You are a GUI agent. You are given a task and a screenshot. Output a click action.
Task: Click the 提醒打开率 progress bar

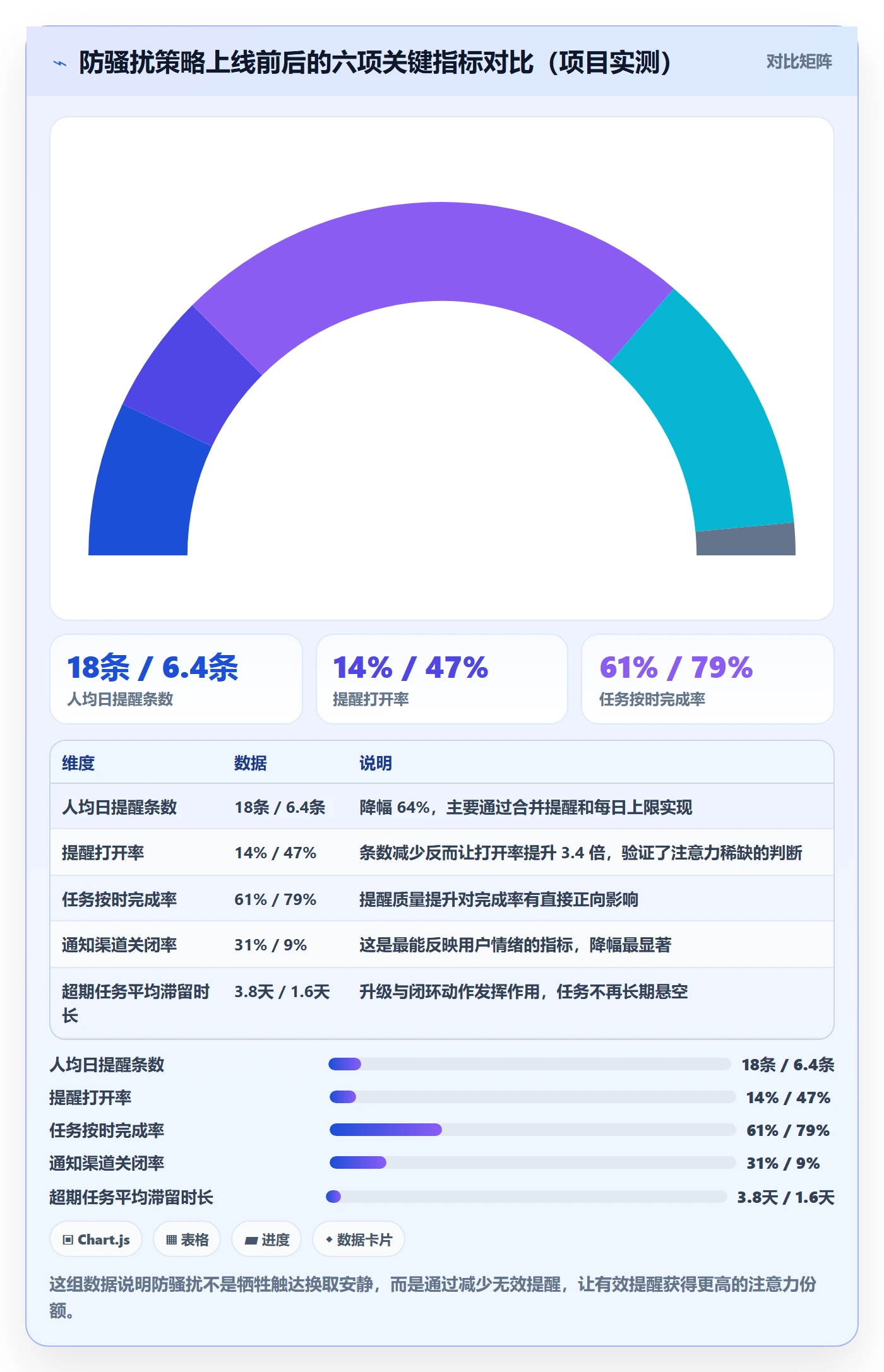(x=532, y=1097)
